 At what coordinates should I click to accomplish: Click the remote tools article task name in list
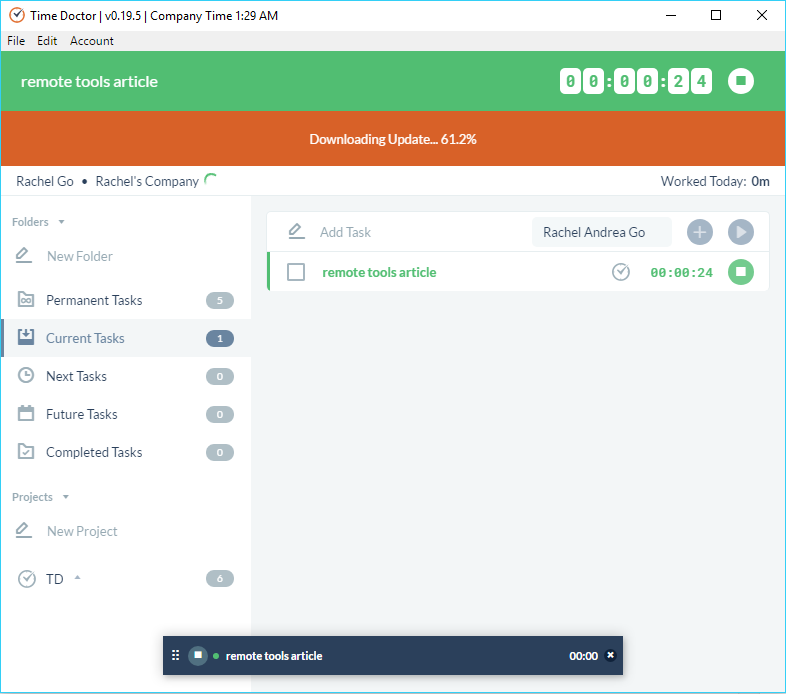tap(379, 272)
